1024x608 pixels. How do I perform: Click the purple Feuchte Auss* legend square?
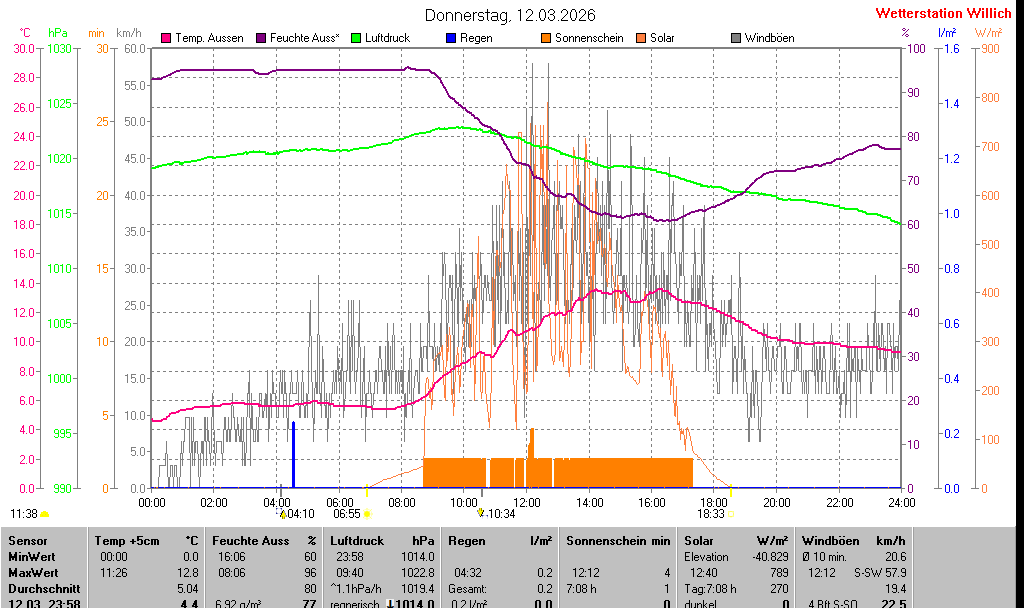coord(262,38)
